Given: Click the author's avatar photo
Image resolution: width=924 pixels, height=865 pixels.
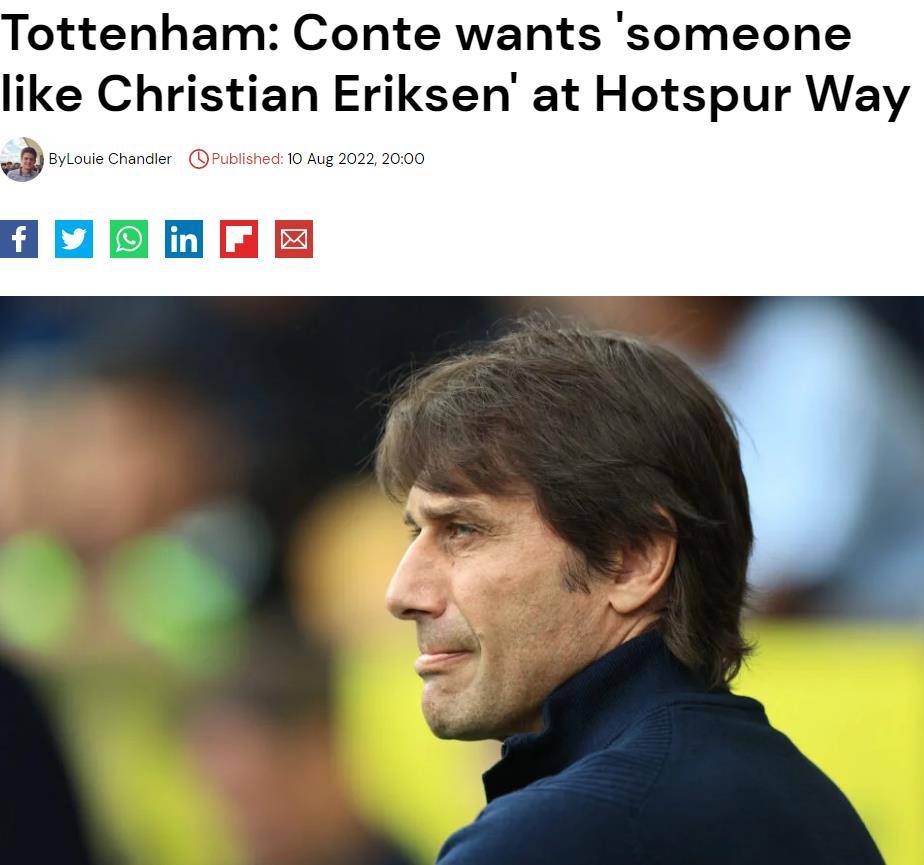Looking at the screenshot, I should 22,159.
